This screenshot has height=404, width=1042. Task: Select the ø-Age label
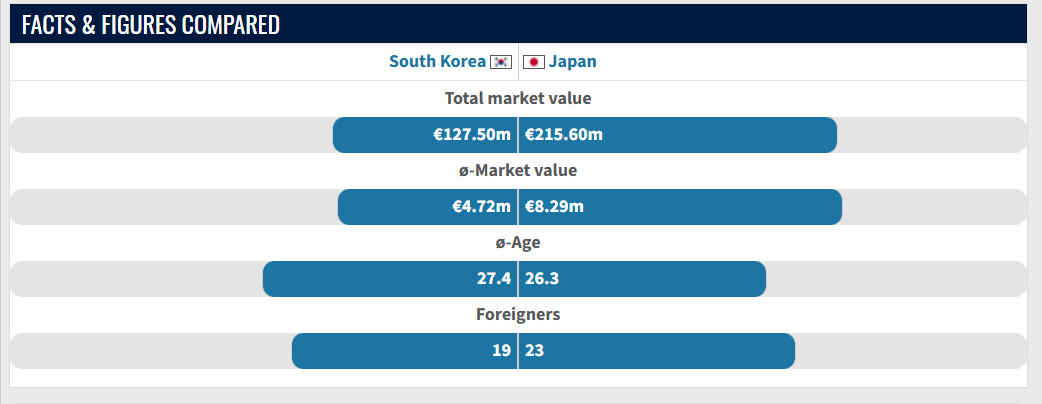pos(518,242)
